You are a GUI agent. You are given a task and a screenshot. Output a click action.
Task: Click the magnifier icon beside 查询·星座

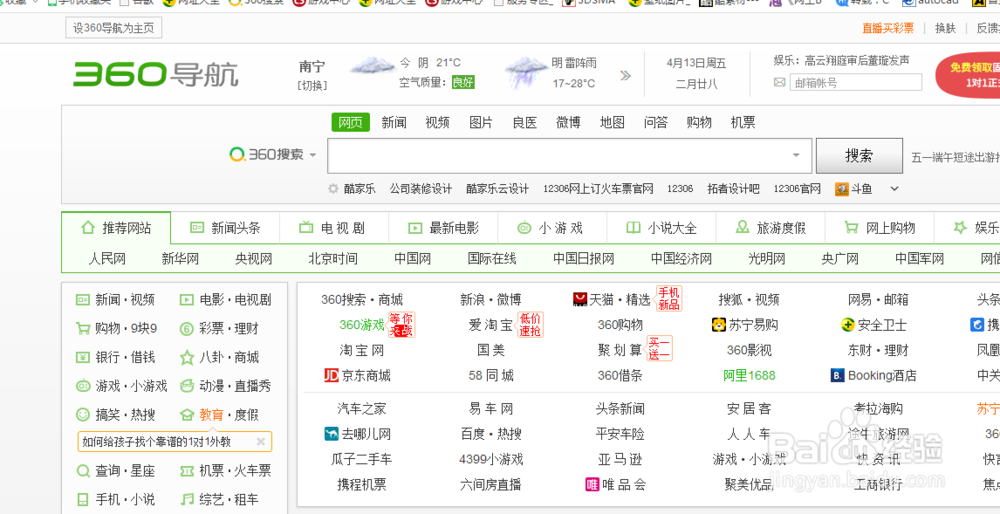(x=83, y=471)
